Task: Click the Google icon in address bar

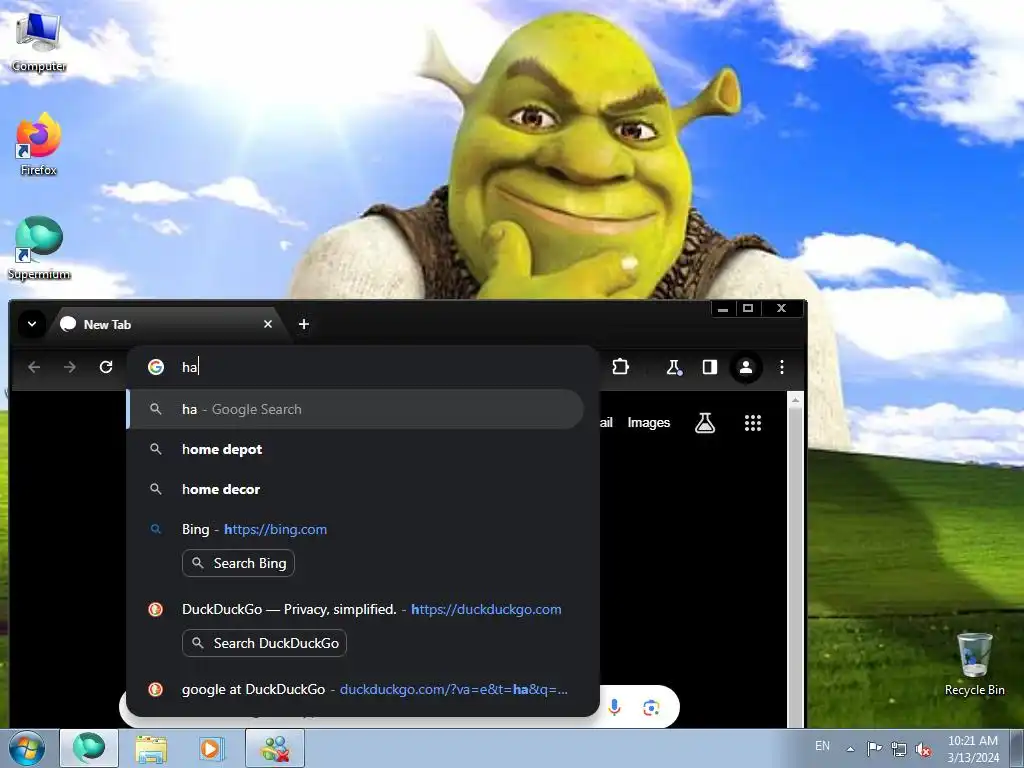Action: [x=155, y=367]
